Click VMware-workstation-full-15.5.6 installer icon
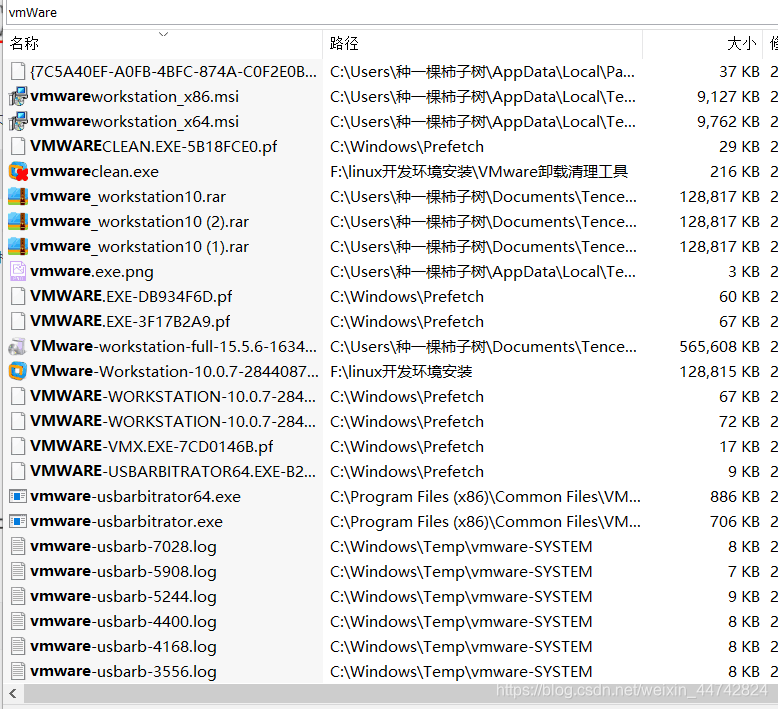778x709 pixels. (18, 346)
